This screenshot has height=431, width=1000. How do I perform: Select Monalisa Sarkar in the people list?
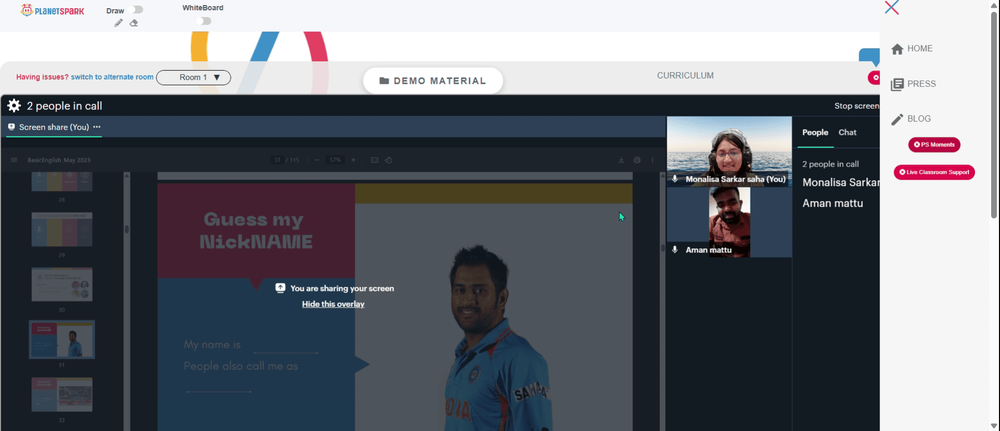click(841, 182)
